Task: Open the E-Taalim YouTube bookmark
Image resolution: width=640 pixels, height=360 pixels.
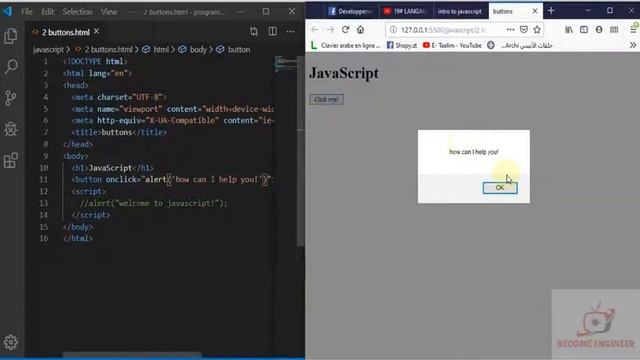Action: pos(452,45)
